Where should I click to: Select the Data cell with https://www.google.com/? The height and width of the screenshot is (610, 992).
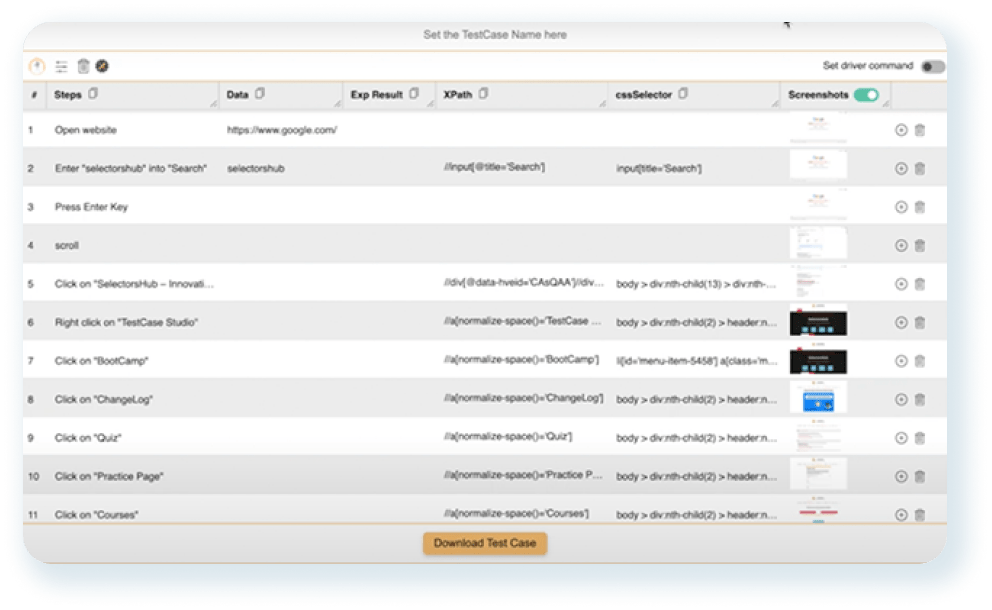pos(282,130)
